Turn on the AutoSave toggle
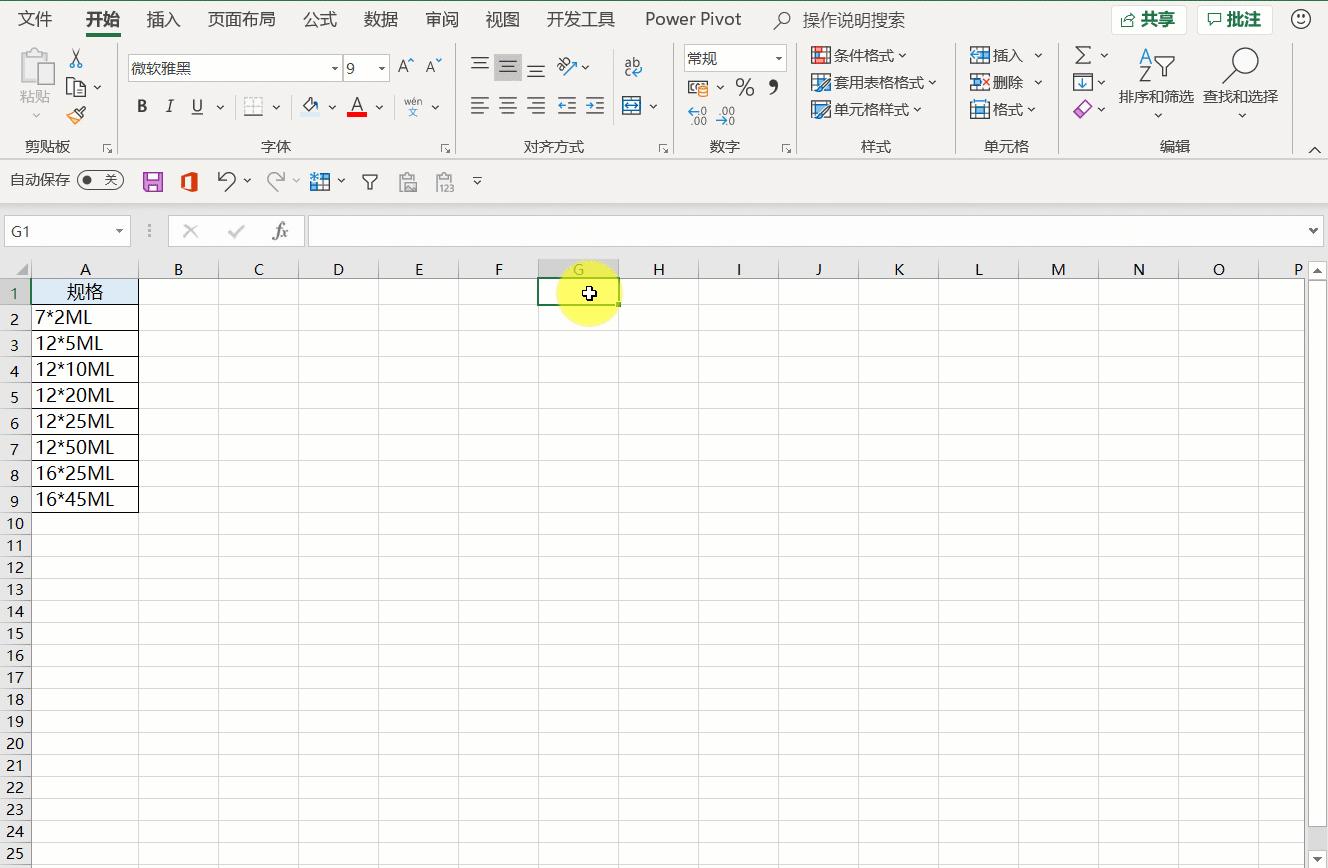The image size is (1328, 868). pos(100,181)
